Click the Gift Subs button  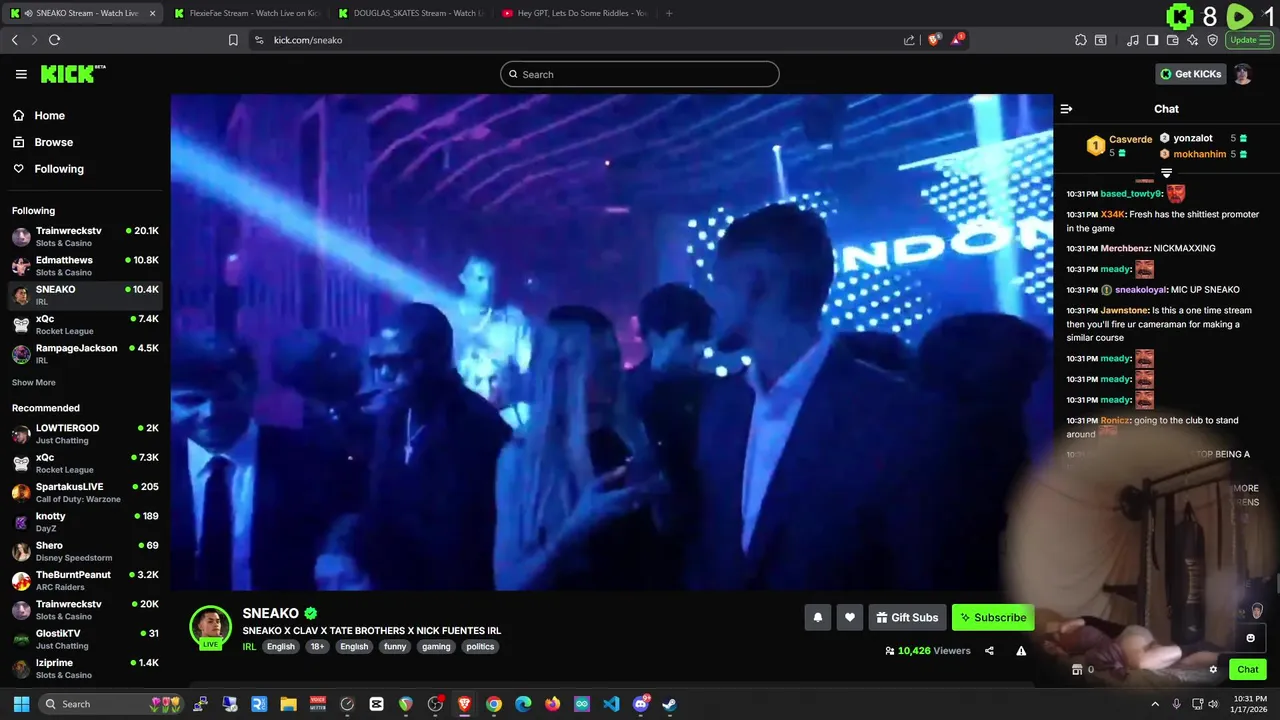[907, 618]
